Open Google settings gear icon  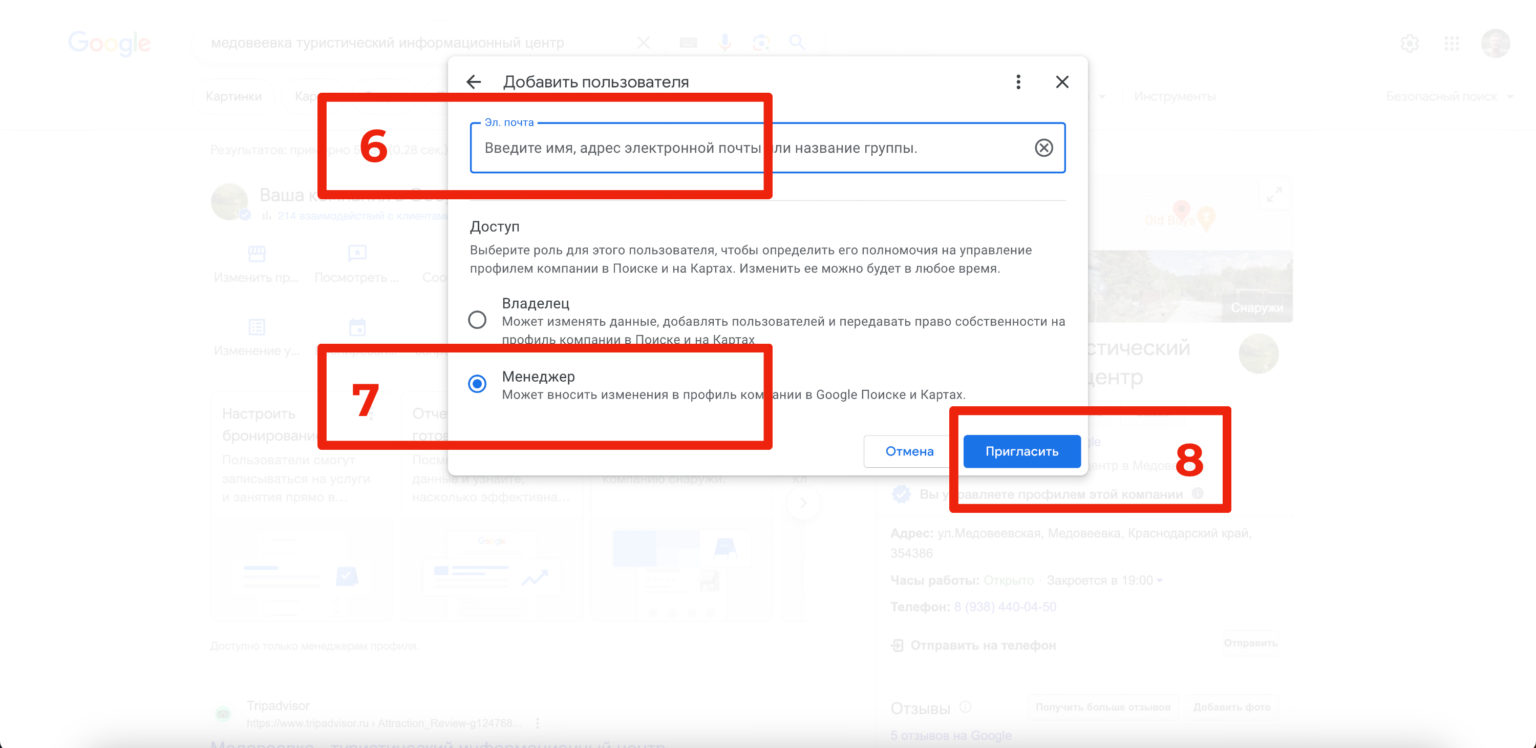tap(1410, 43)
